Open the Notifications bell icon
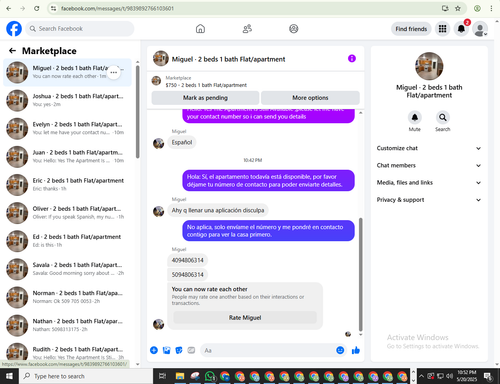 (x=461, y=29)
